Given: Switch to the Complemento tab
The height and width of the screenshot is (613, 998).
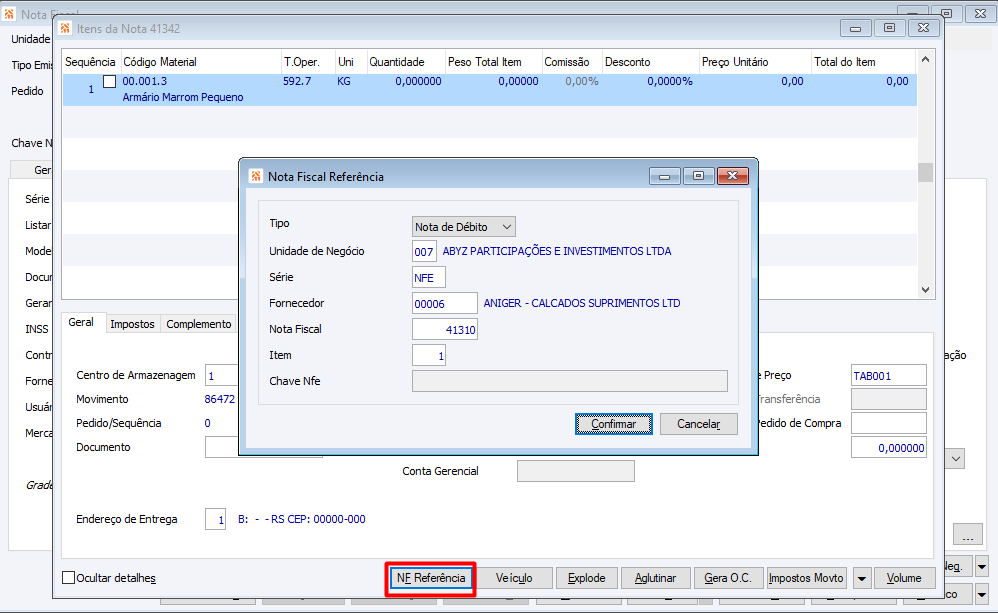Looking at the screenshot, I should click(x=199, y=324).
